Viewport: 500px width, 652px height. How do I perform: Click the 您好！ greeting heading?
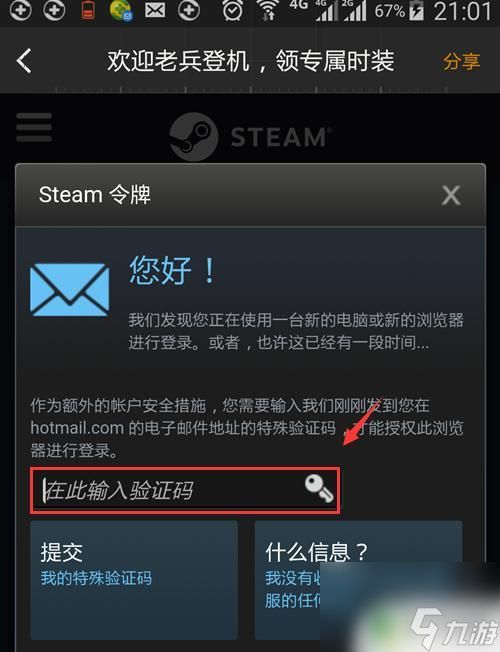(173, 270)
